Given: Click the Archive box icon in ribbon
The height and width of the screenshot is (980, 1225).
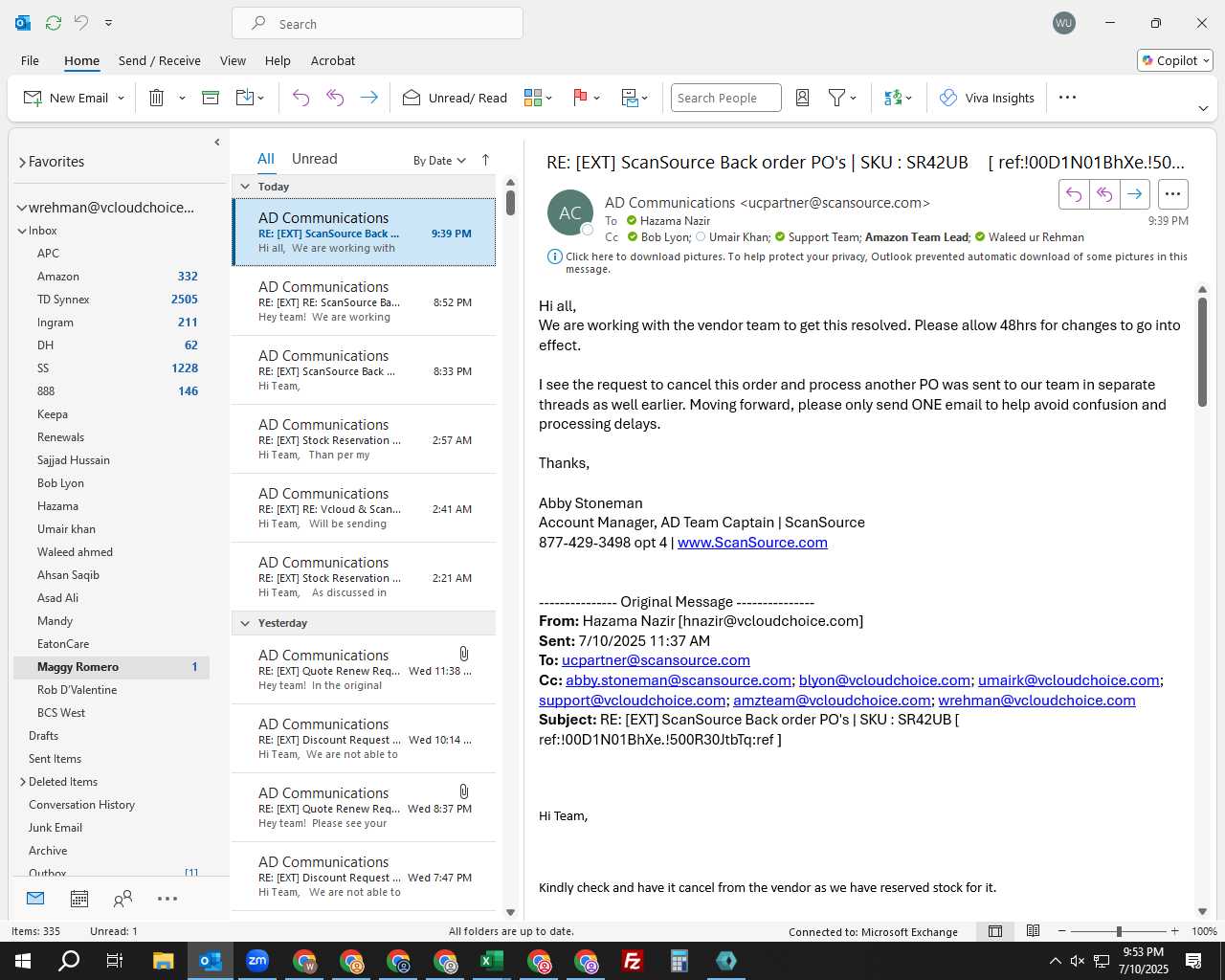Looking at the screenshot, I should point(211,98).
